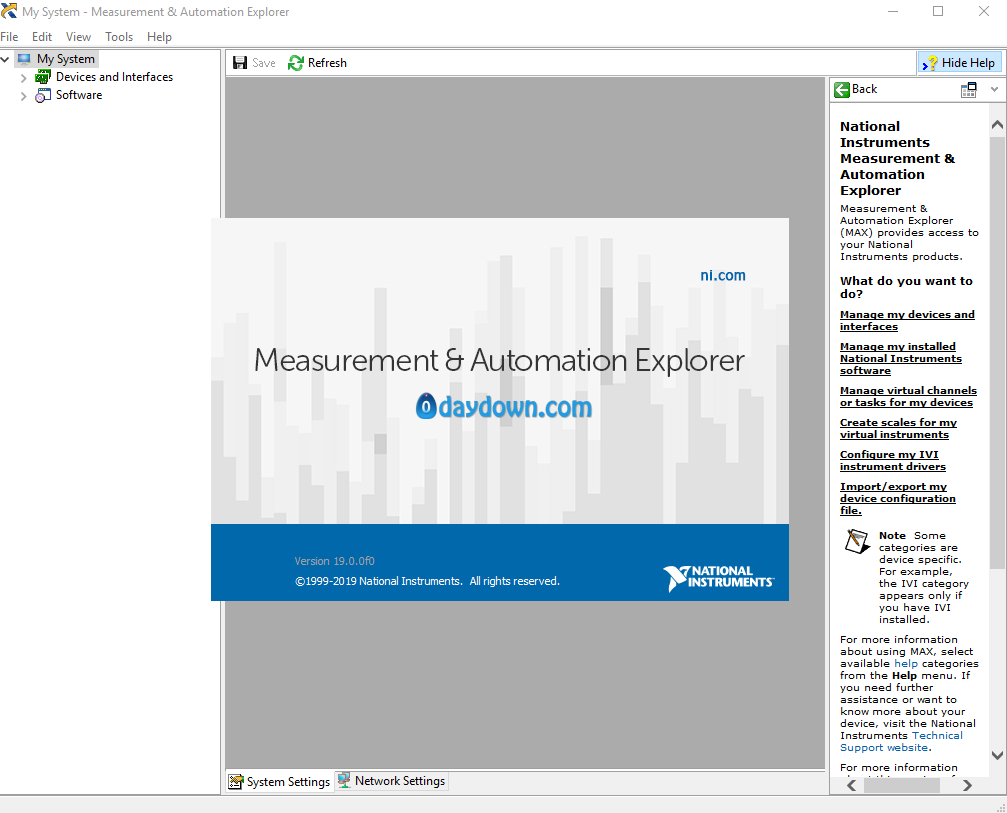Click help pane horizontal scroll right arrow

coord(967,785)
